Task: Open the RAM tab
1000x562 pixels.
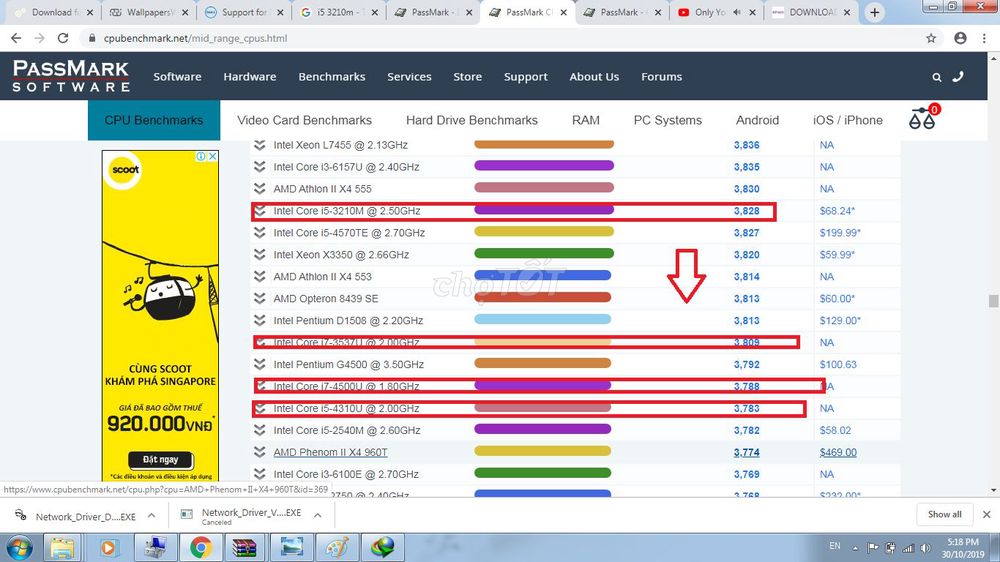Action: (x=585, y=120)
